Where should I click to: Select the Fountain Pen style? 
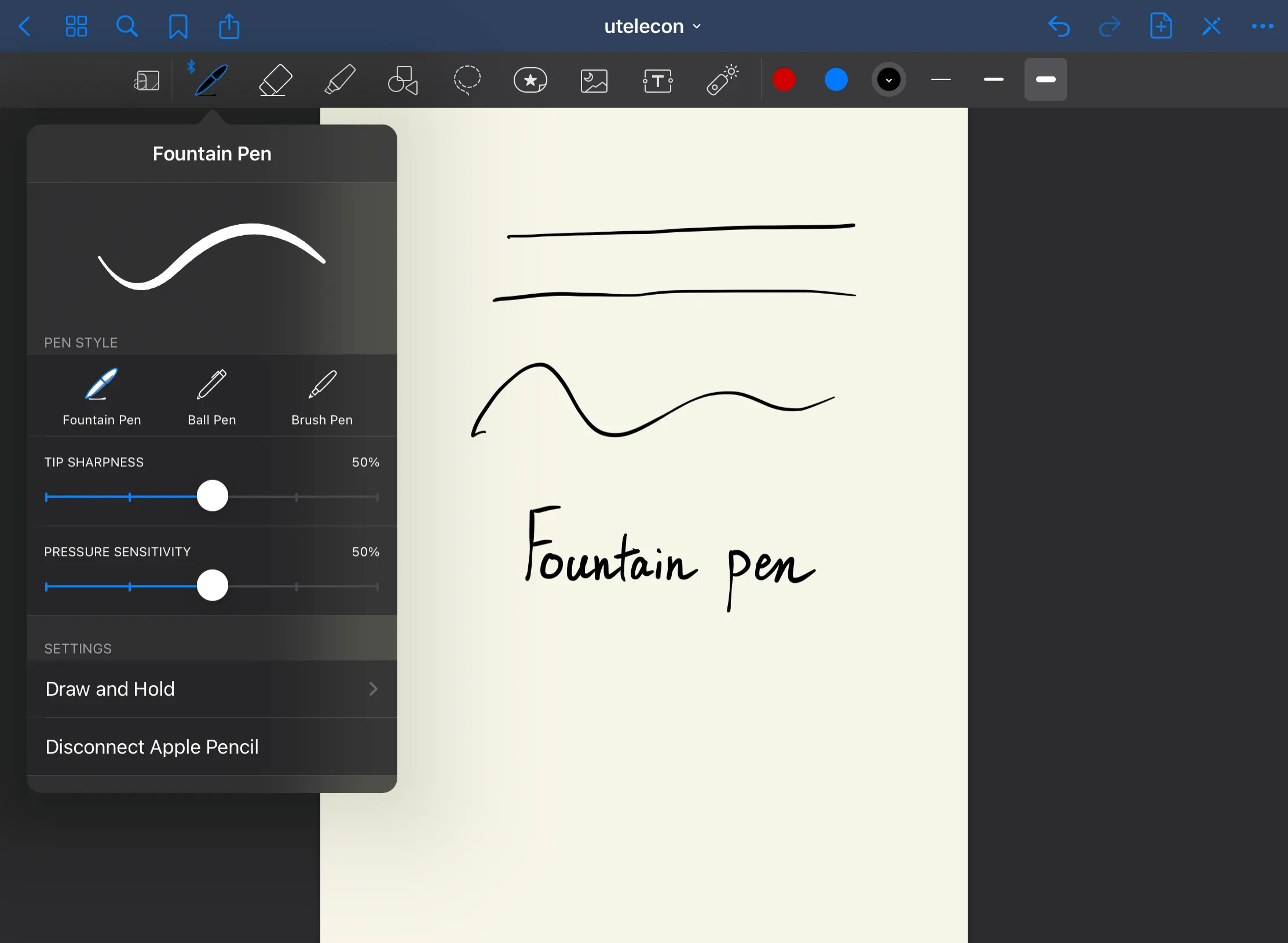[x=102, y=397]
